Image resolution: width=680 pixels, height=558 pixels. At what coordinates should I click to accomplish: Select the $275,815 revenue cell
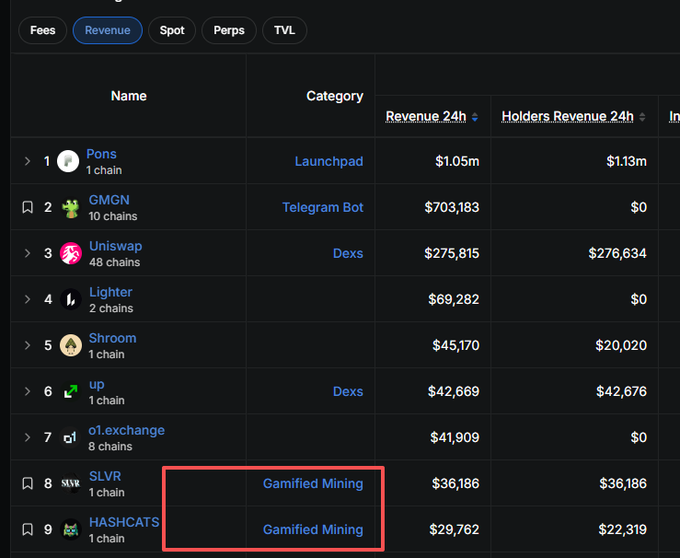pos(451,253)
